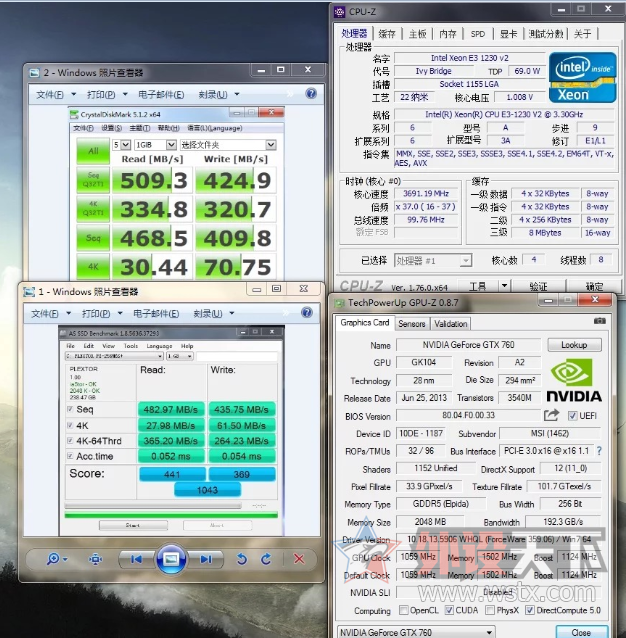Click Bandwidth value 192.3 GB/s
Screen dimensions: 626x638
[563, 522]
